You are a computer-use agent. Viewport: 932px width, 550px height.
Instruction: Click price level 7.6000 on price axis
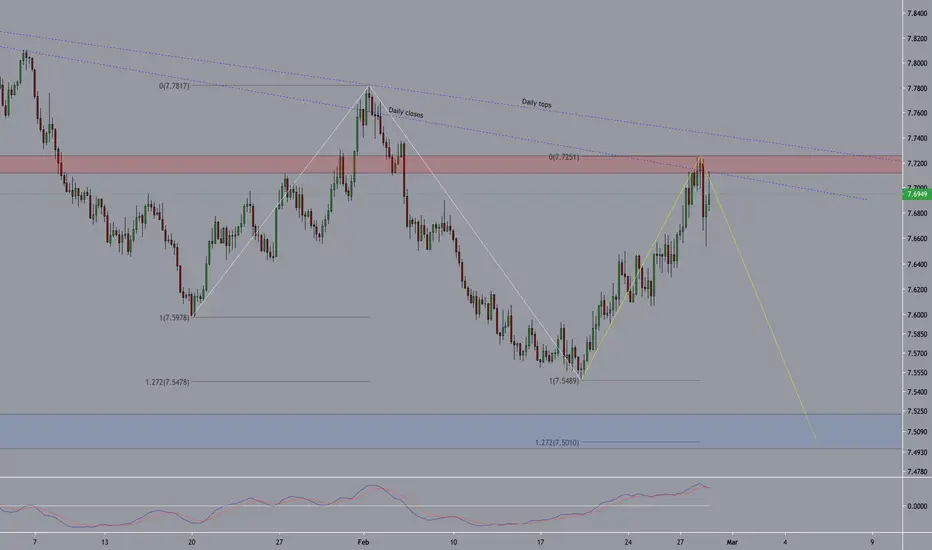click(917, 315)
